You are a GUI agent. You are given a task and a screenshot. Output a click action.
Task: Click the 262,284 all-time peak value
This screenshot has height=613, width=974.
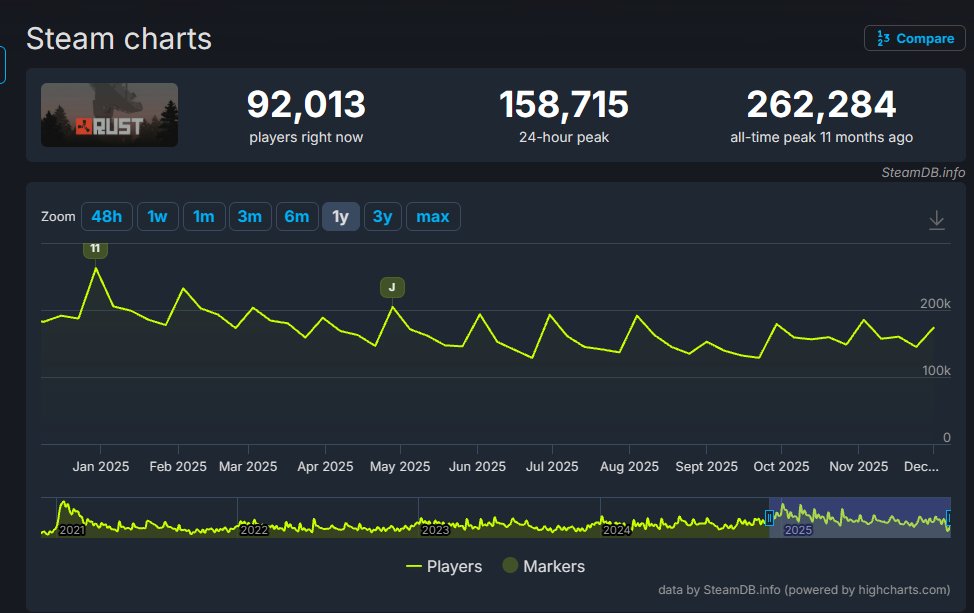pyautogui.click(x=821, y=104)
